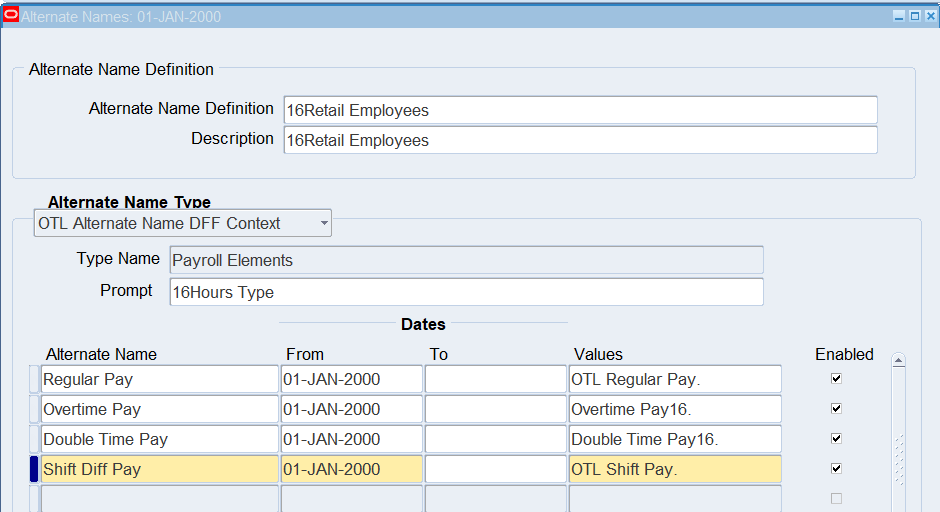The image size is (940, 512).
Task: Minimize the Alternate Names window
Action: (x=898, y=16)
